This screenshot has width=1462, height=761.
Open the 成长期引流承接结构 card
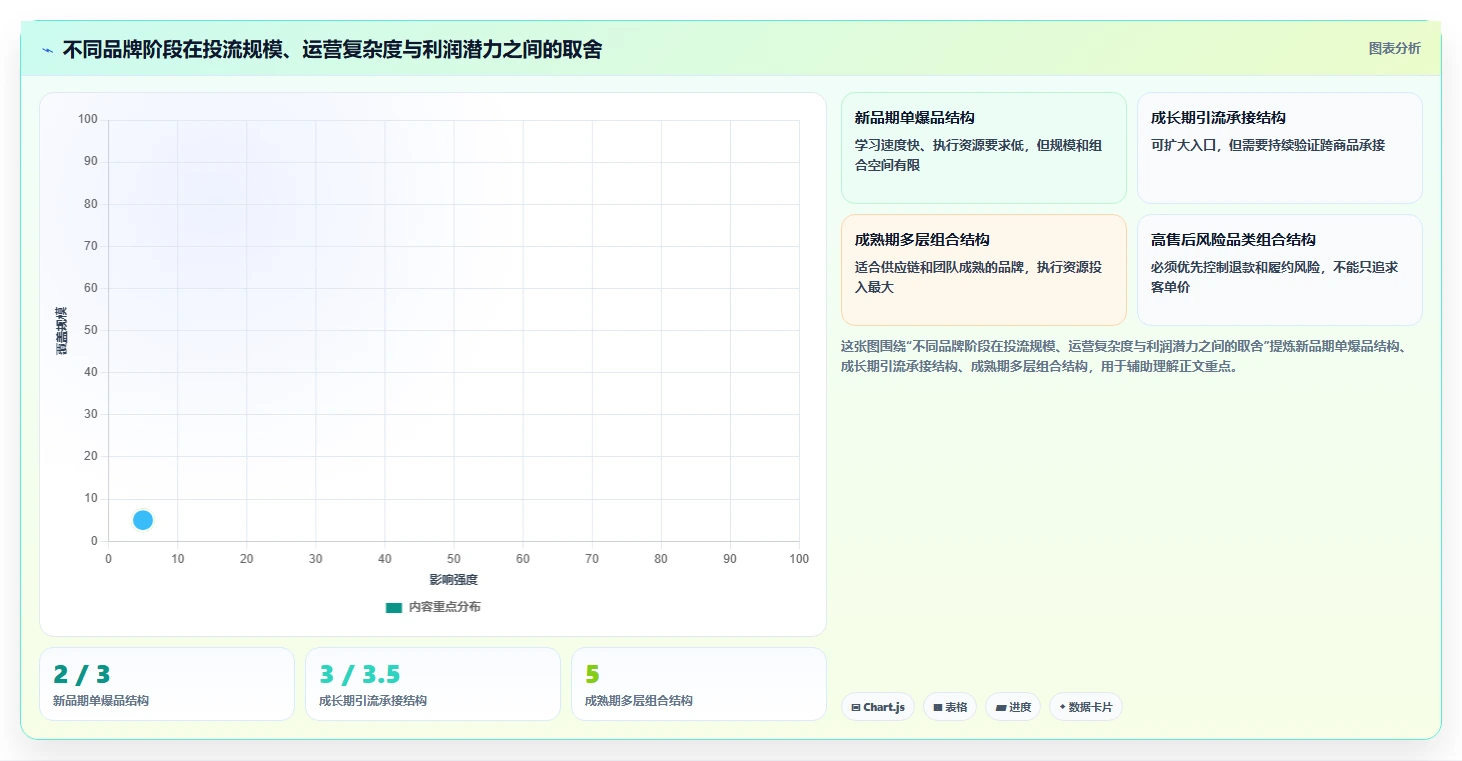1279,148
